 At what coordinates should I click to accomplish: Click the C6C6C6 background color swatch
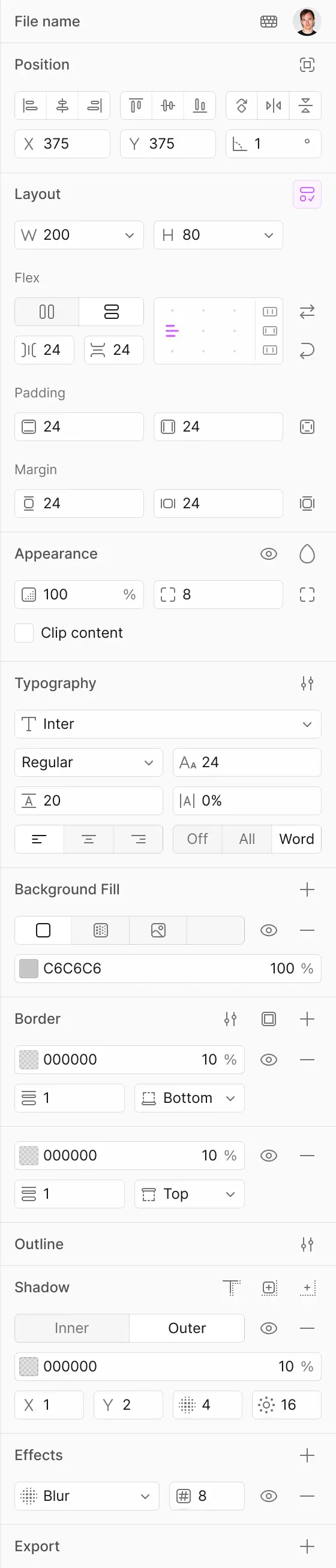coord(29,969)
